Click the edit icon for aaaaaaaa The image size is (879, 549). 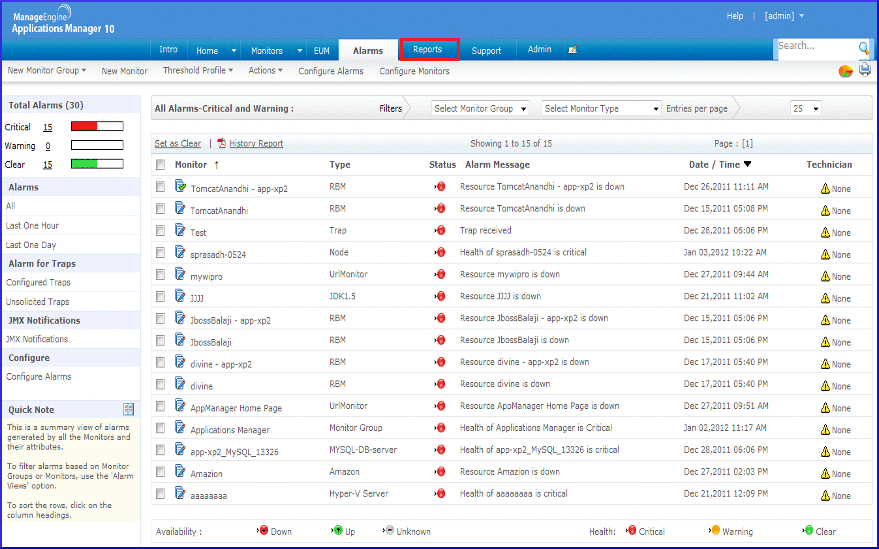pyautogui.click(x=180, y=492)
